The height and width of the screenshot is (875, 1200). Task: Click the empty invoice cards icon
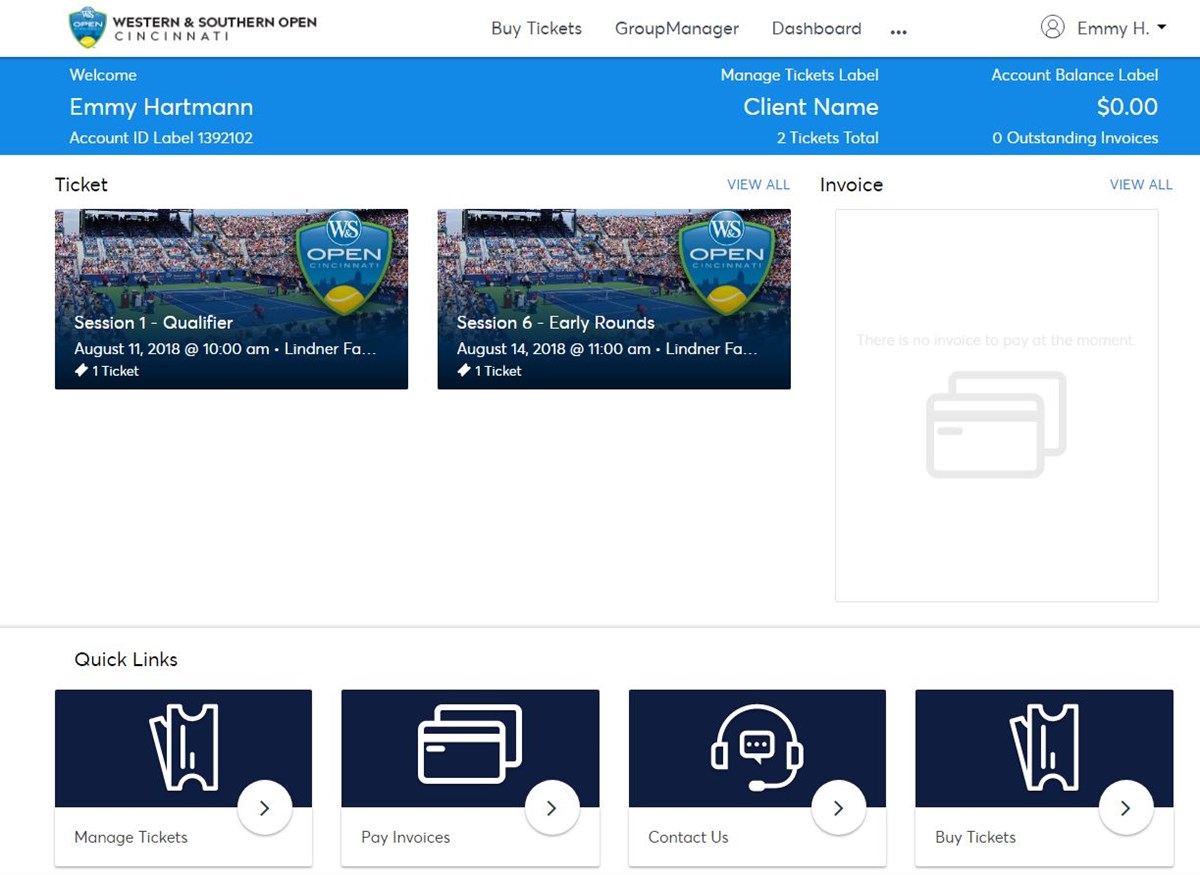(x=996, y=424)
